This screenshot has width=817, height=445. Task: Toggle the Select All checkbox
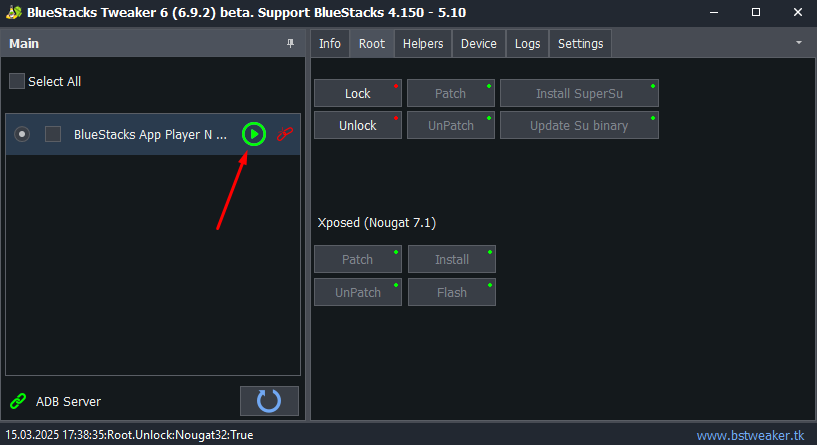click(17, 81)
